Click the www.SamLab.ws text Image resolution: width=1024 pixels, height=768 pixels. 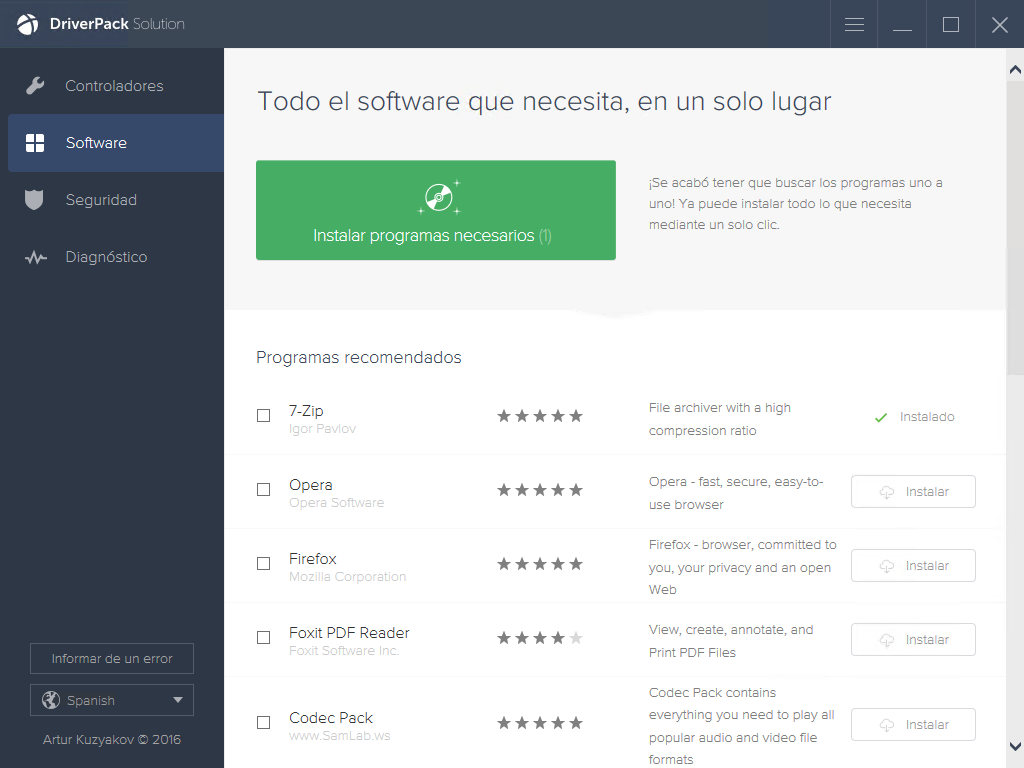(340, 736)
